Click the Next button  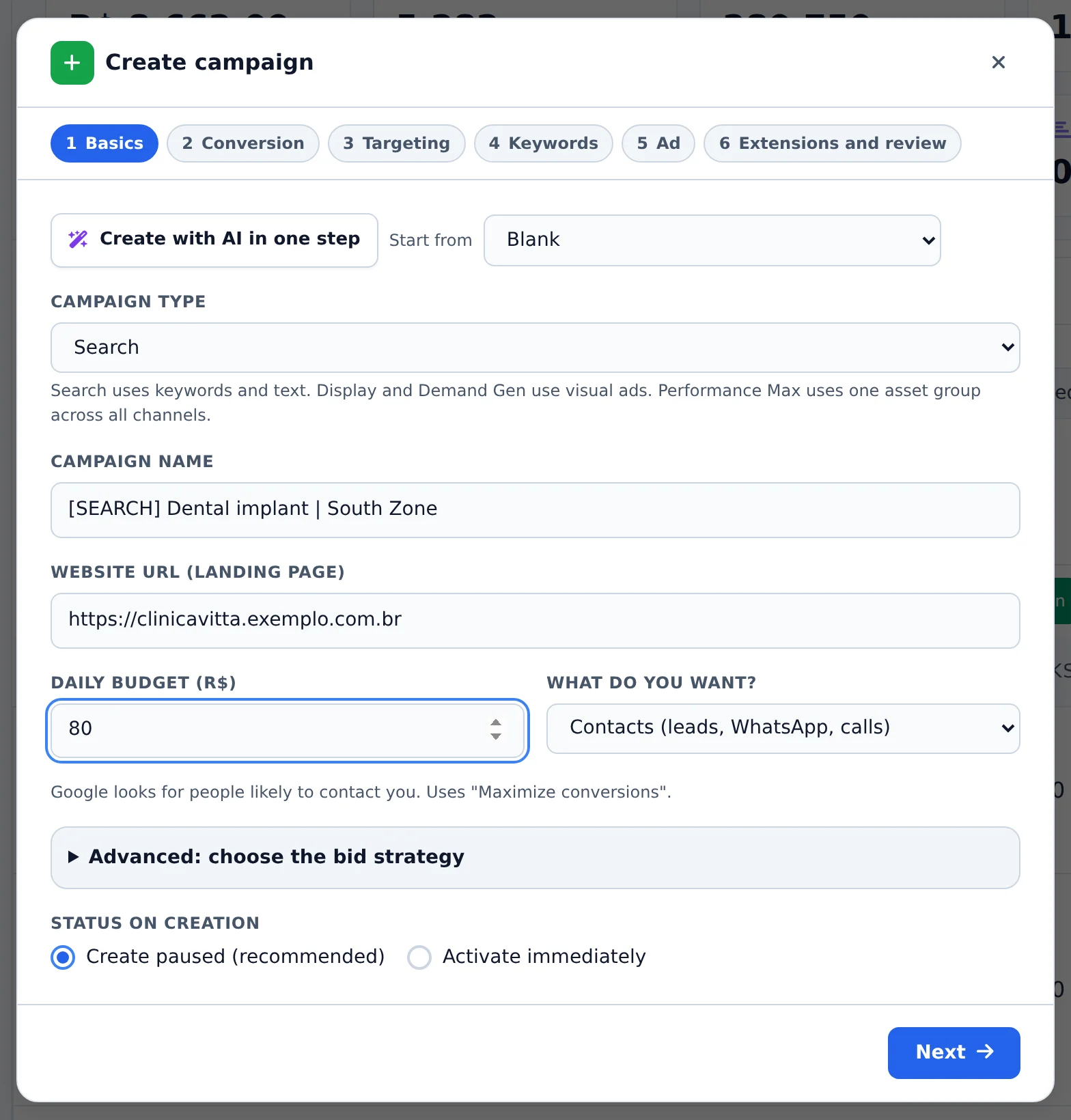[954, 1053]
